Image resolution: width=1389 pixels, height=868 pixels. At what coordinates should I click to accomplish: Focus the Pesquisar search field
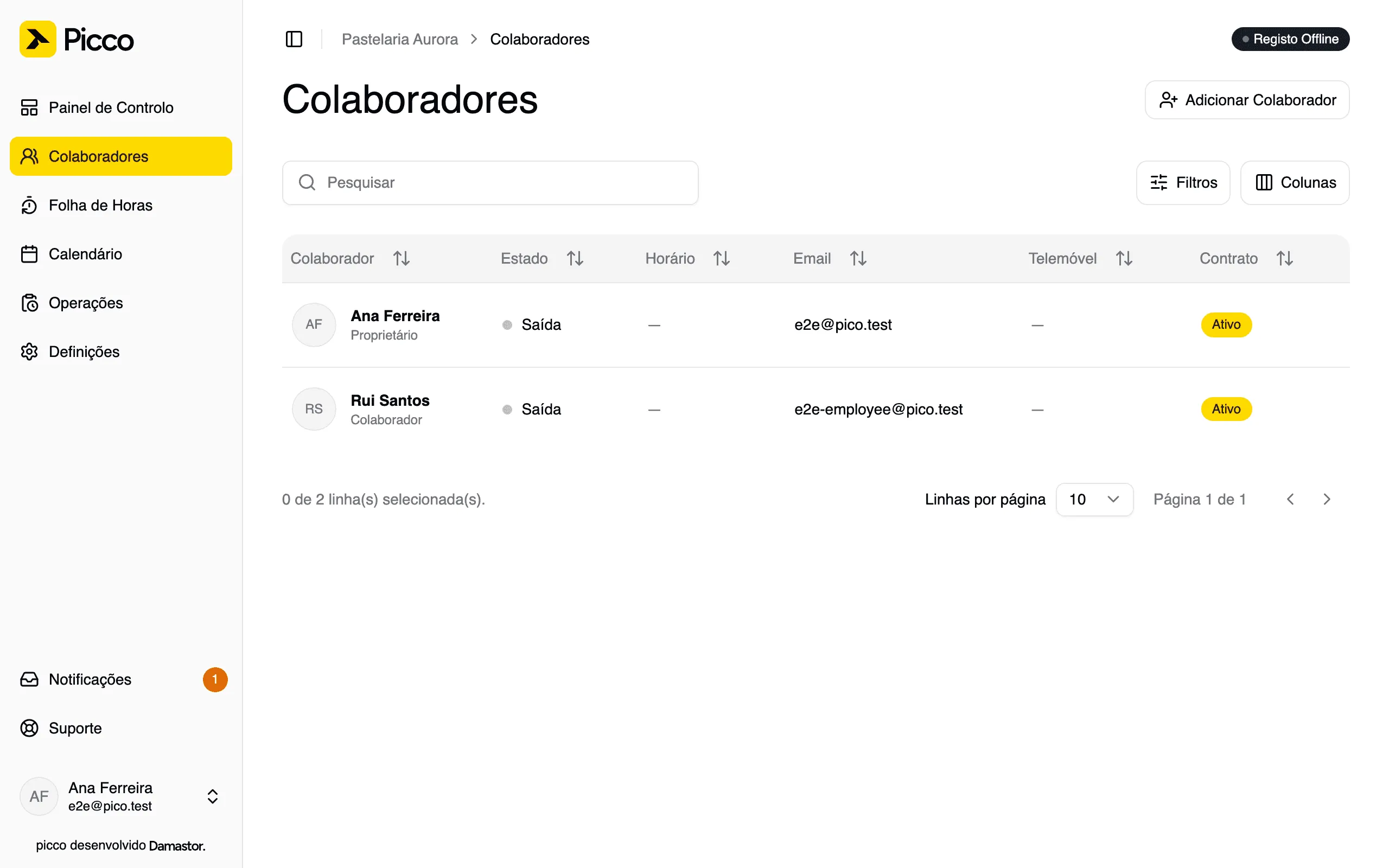coord(490,183)
